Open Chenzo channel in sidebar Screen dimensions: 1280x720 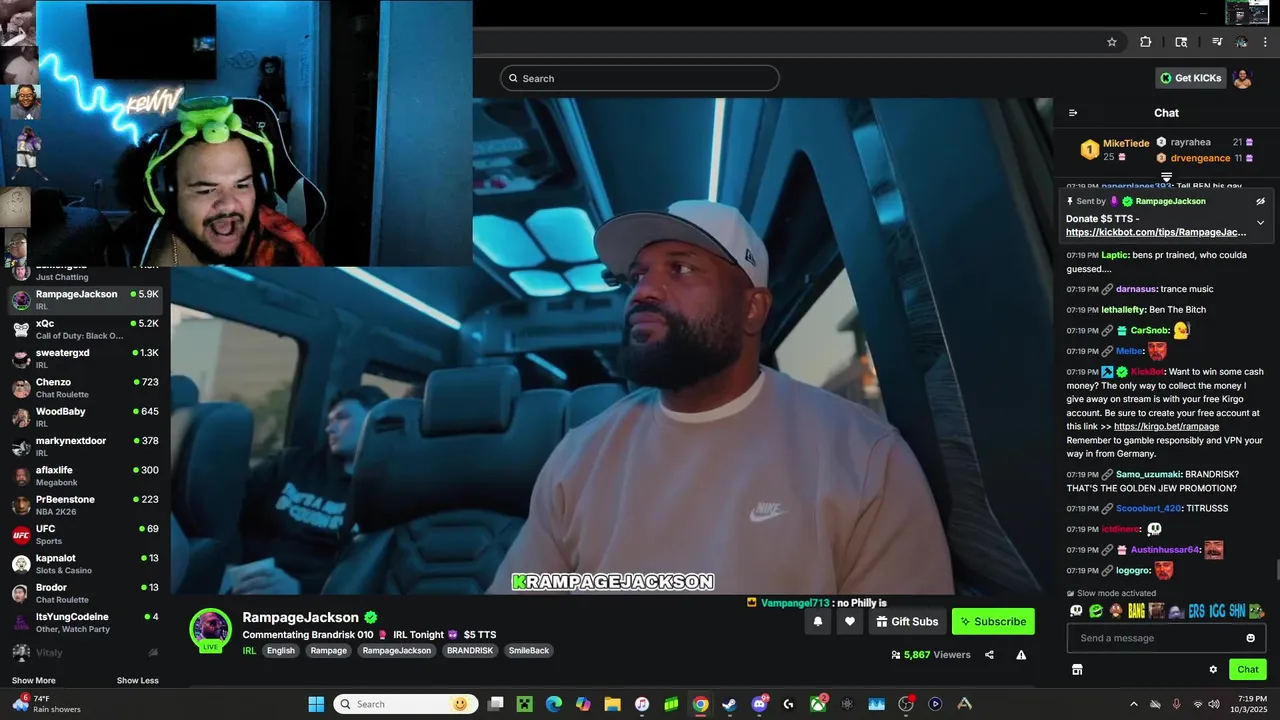pos(85,387)
